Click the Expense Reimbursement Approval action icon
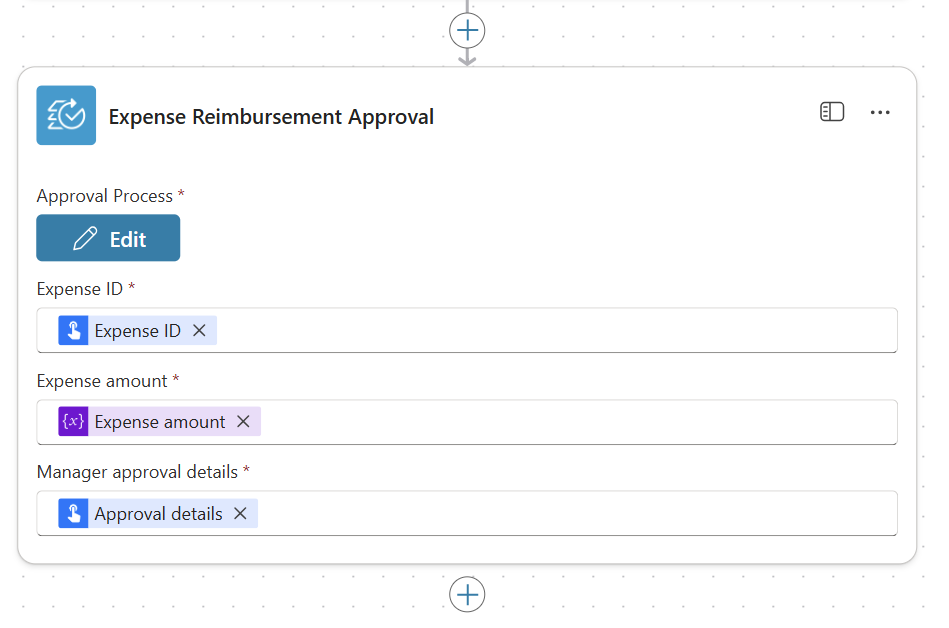This screenshot has height=628, width=949. pos(66,115)
